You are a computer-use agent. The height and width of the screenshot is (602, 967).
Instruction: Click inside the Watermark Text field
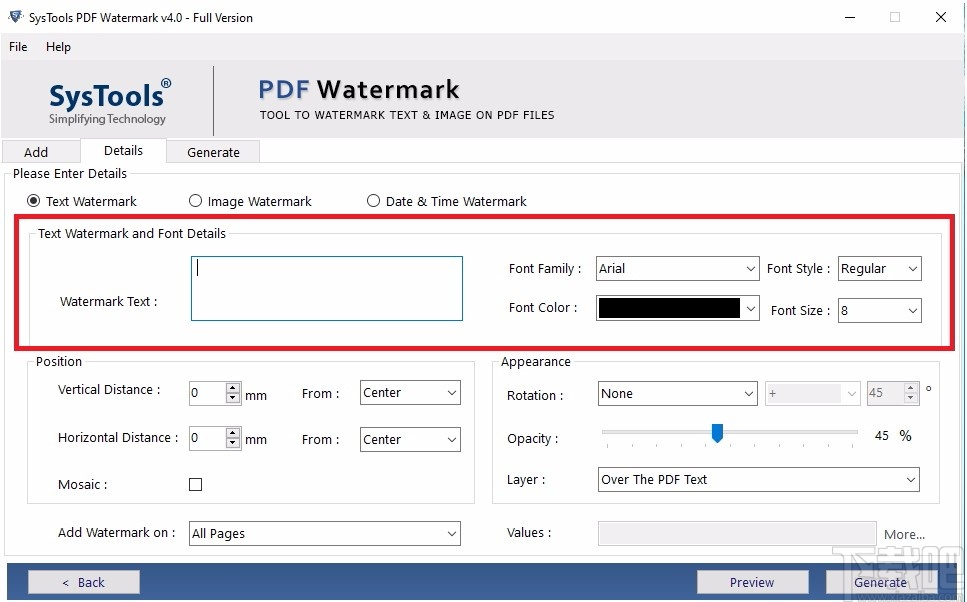(x=326, y=290)
